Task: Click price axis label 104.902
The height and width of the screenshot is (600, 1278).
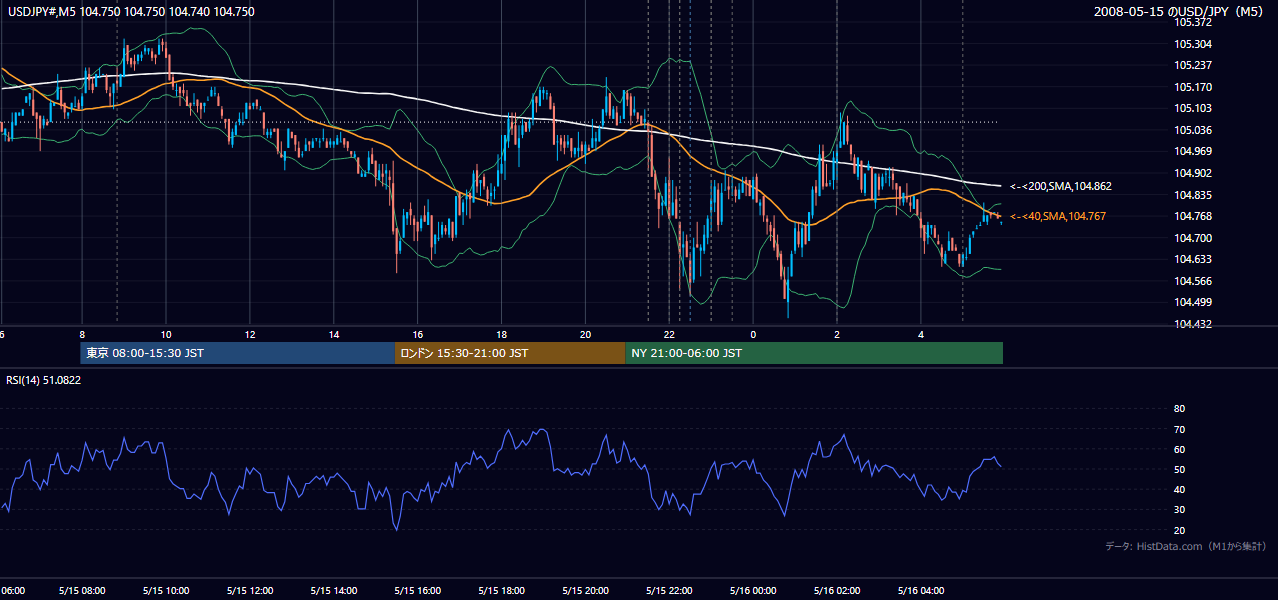Action: click(1194, 173)
